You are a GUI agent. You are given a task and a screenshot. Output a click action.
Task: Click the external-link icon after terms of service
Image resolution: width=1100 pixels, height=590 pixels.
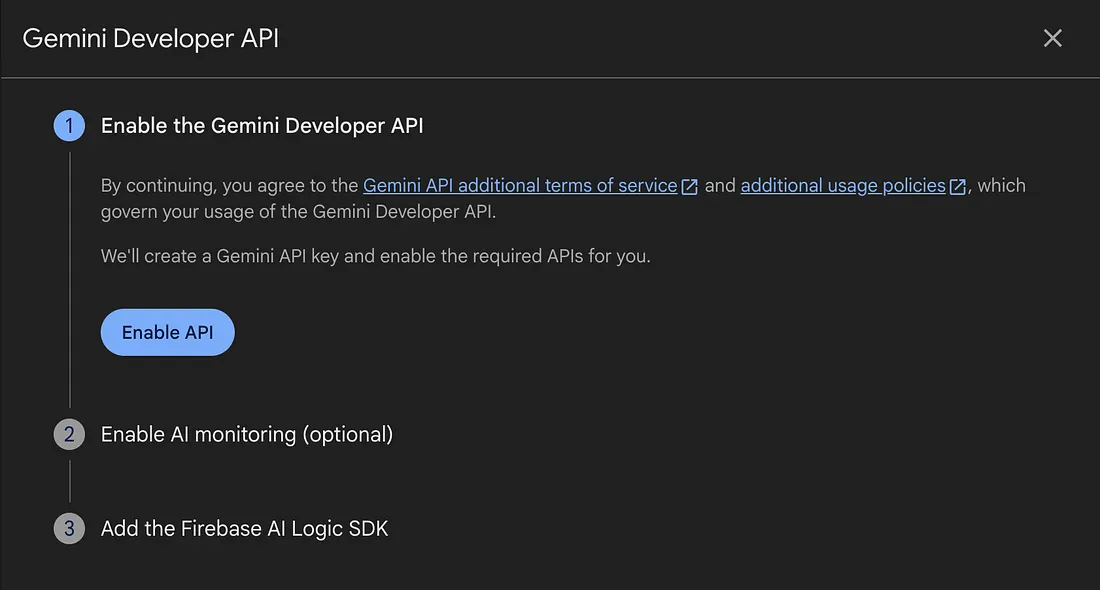pyautogui.click(x=690, y=187)
